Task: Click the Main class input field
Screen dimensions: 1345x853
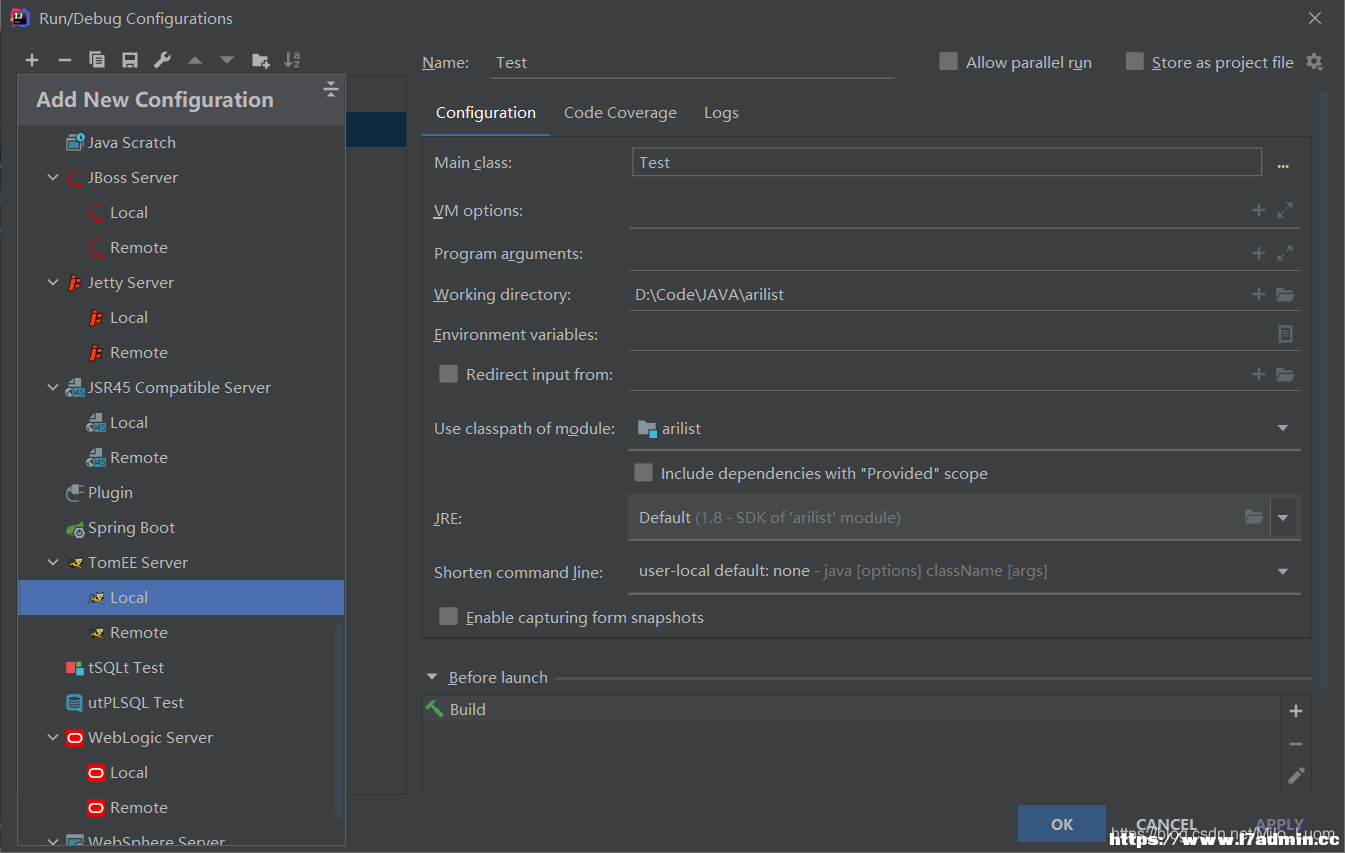Action: pos(946,162)
